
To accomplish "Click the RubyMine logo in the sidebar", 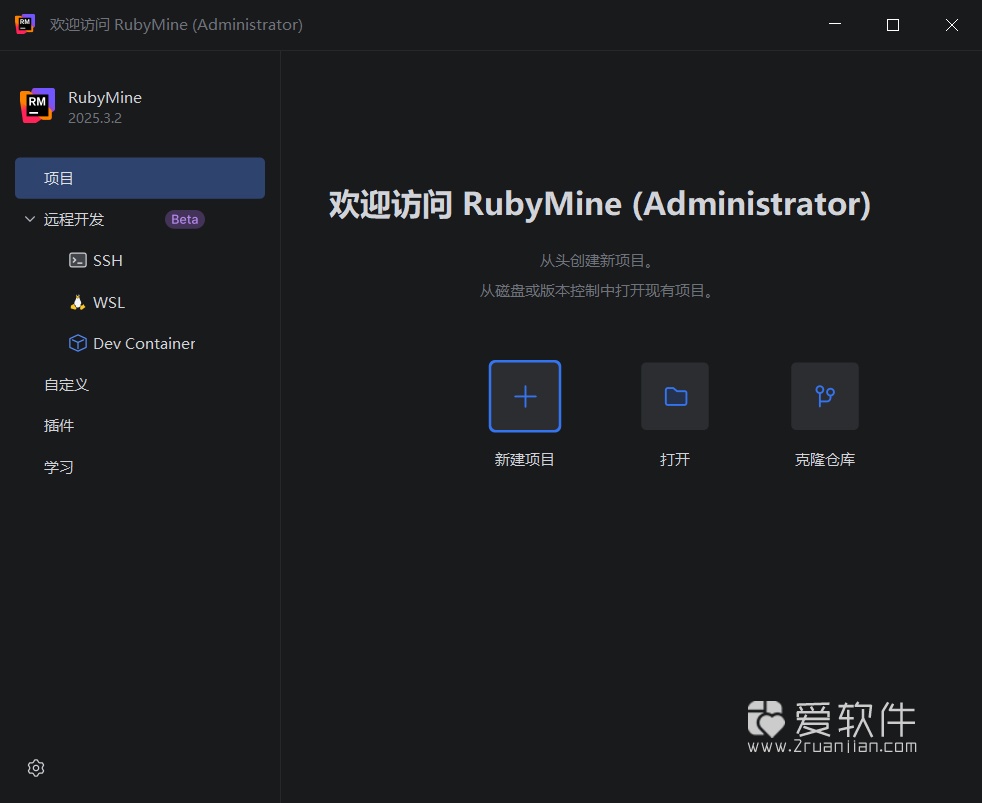I will pos(37,104).
